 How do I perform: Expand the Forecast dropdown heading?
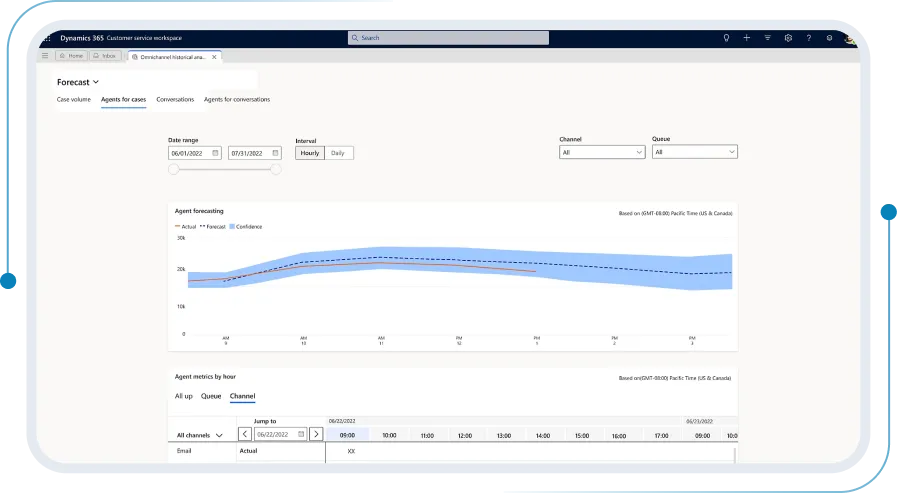click(78, 82)
